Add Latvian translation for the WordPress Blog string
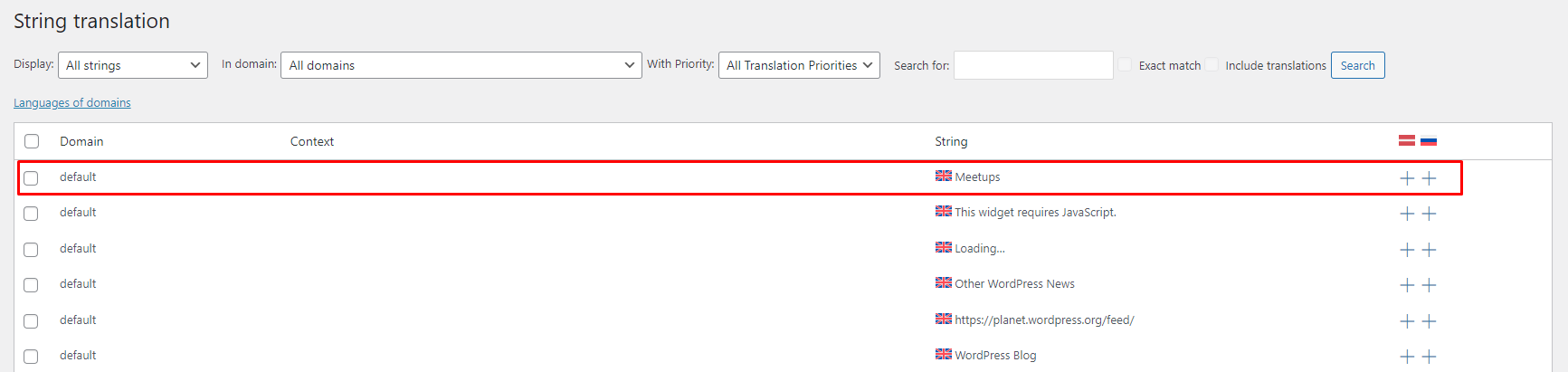Viewport: 1568px width, 372px height. (1407, 357)
